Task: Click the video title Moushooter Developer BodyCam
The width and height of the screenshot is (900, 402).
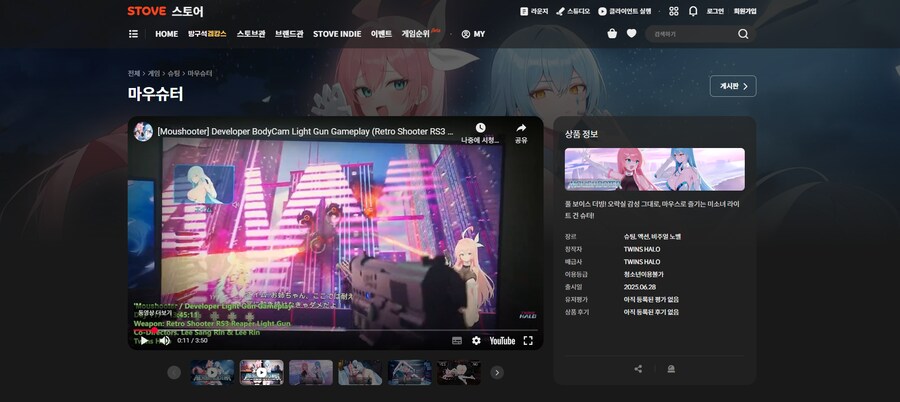Action: tap(305, 132)
